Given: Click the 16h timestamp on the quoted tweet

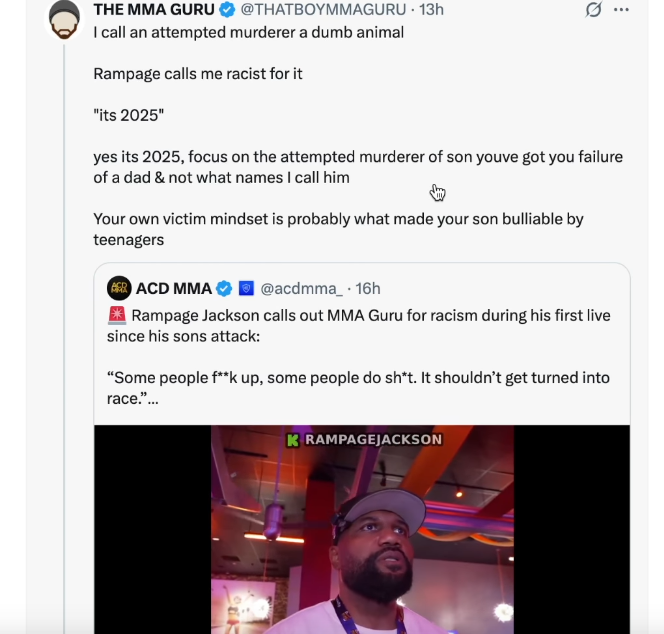Looking at the screenshot, I should (x=368, y=289).
